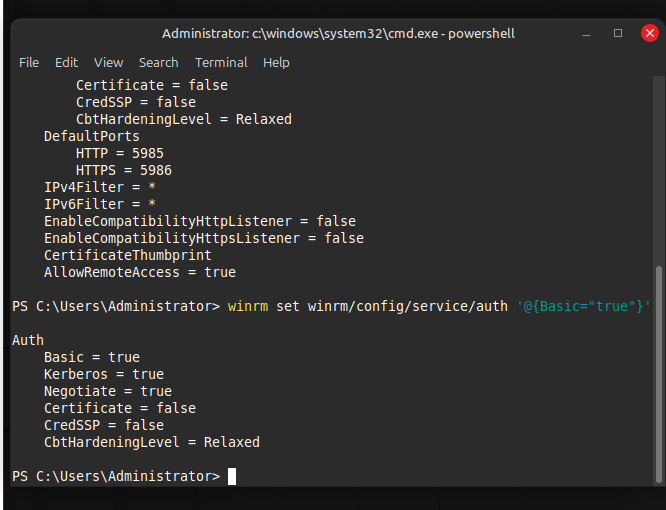Image resolution: width=666 pixels, height=510 pixels.
Task: Open the Terminal menu
Action: tap(221, 62)
